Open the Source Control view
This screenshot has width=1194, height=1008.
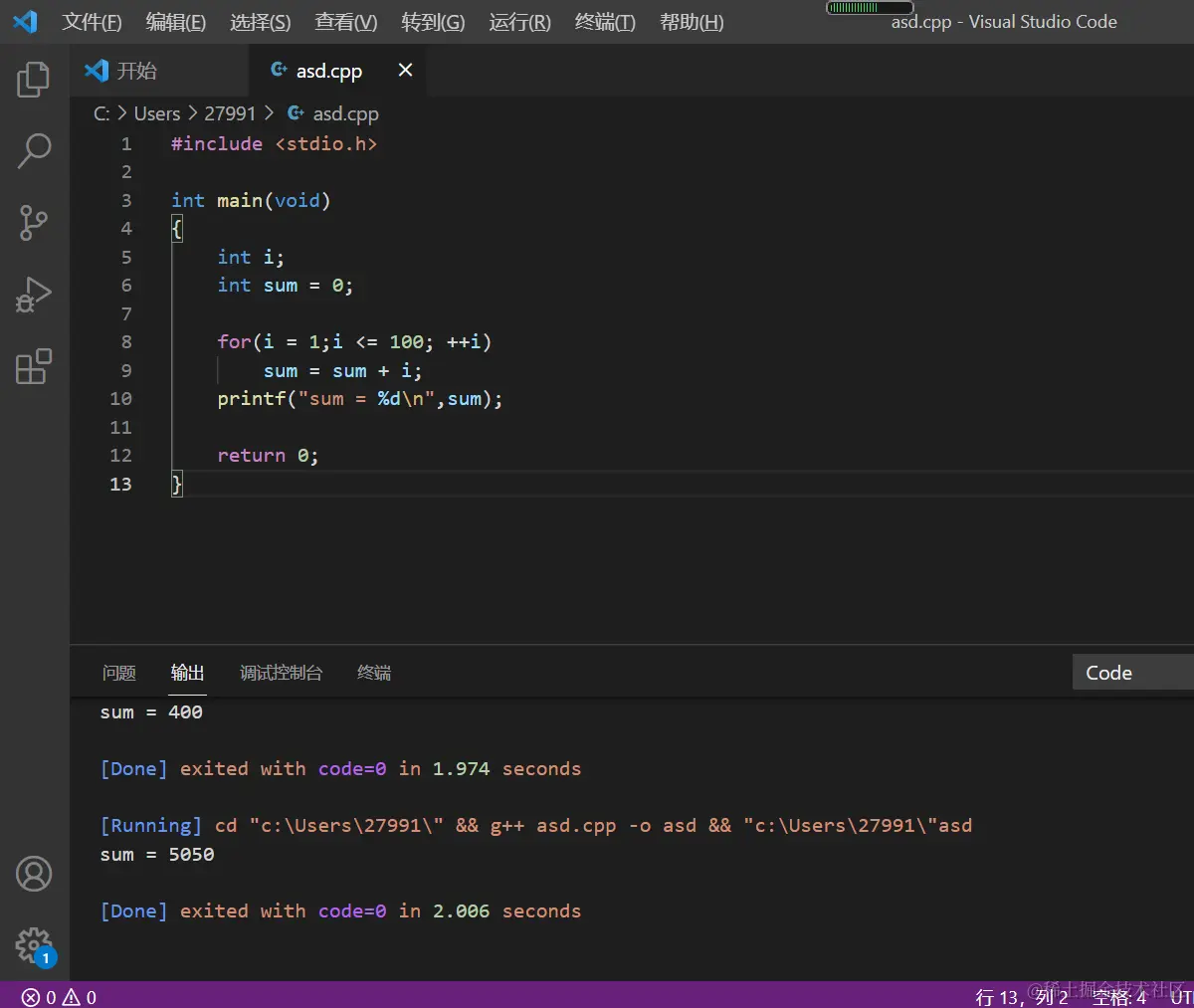tap(34, 223)
